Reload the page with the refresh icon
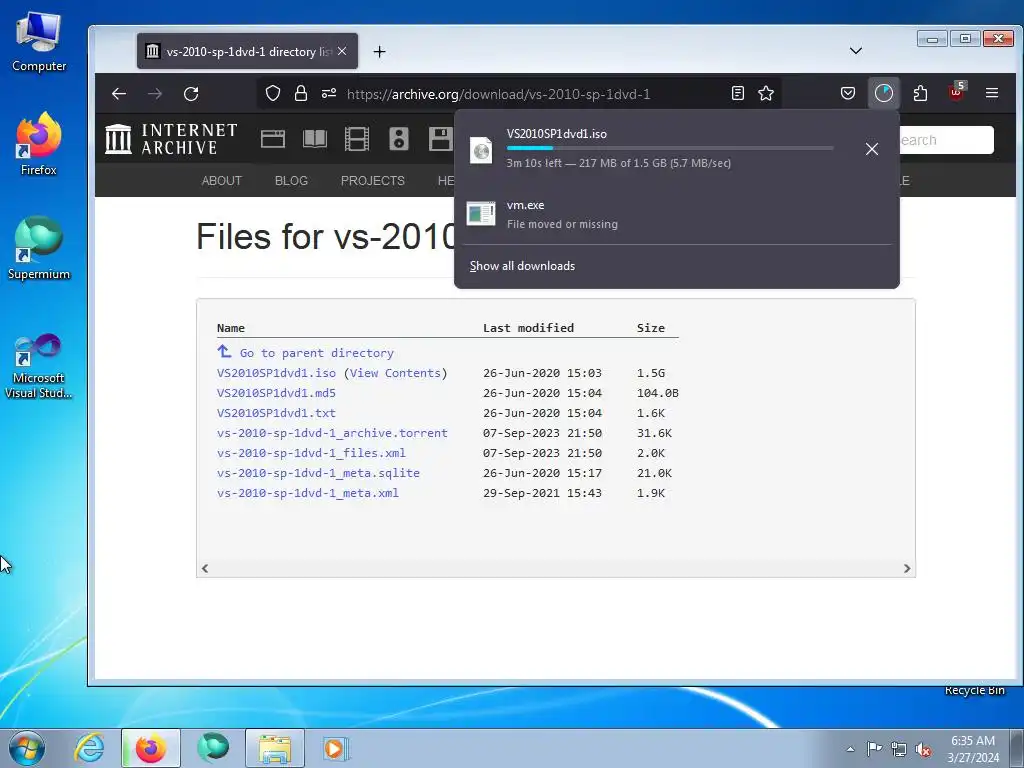 (x=191, y=94)
